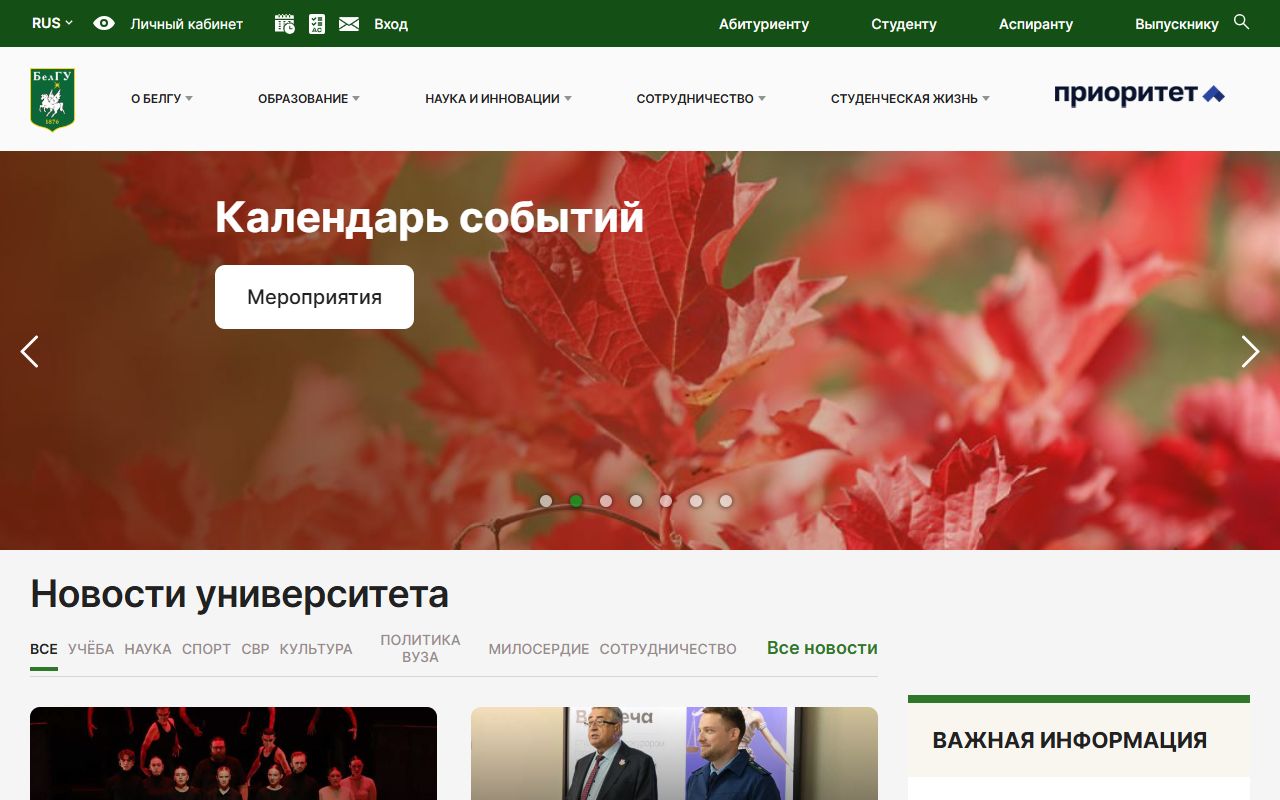The image size is (1280, 800).
Task: Select the first slider dot
Action: (546, 501)
